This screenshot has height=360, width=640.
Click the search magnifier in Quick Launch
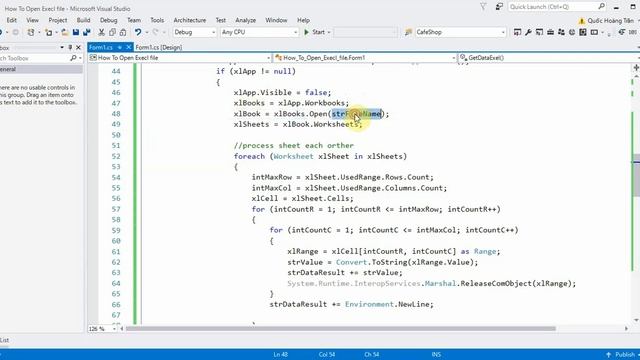(601, 7)
